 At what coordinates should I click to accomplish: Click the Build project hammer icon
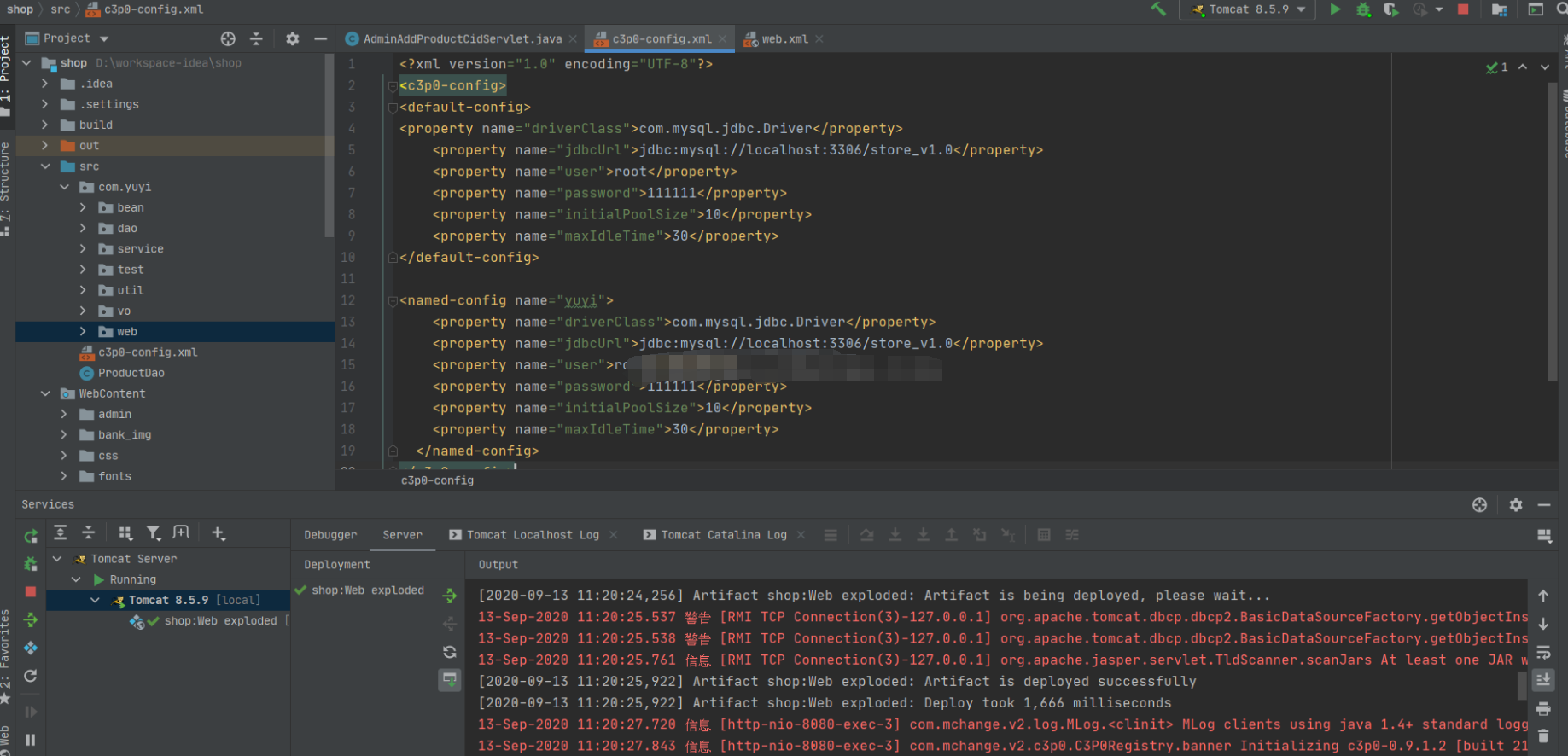tap(1158, 9)
